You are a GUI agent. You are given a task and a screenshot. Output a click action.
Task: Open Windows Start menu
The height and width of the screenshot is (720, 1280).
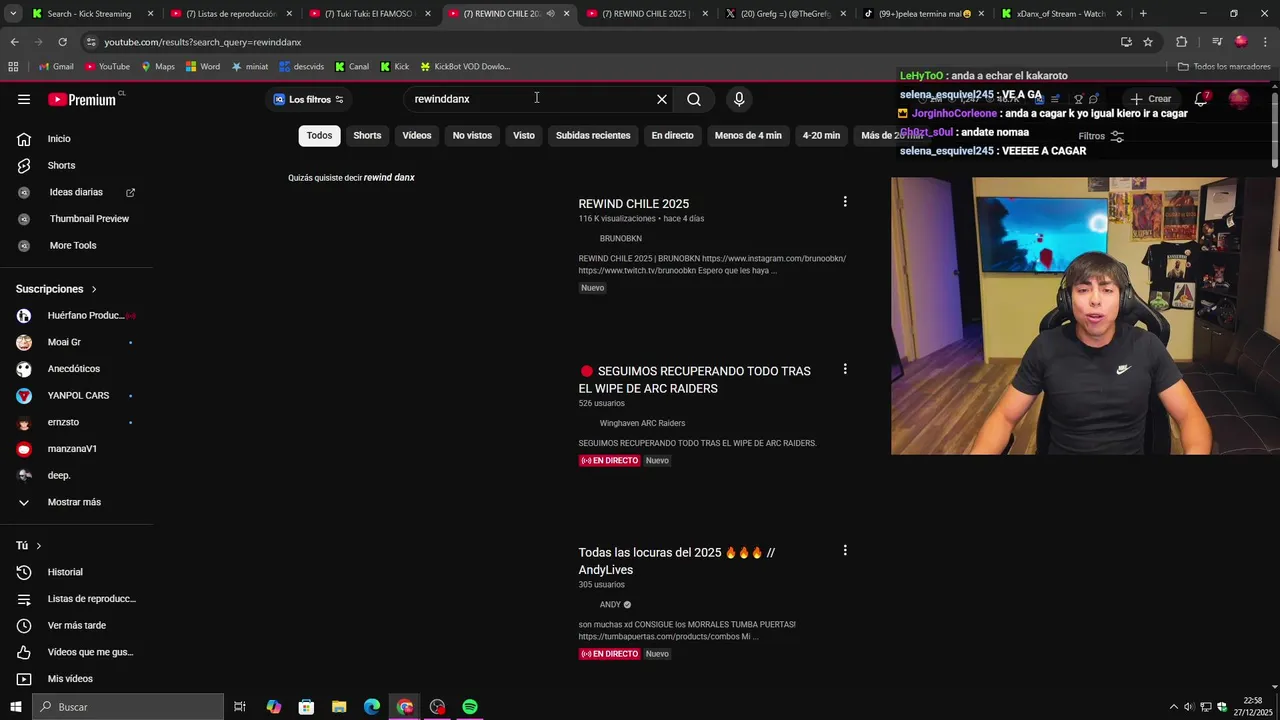pos(15,707)
